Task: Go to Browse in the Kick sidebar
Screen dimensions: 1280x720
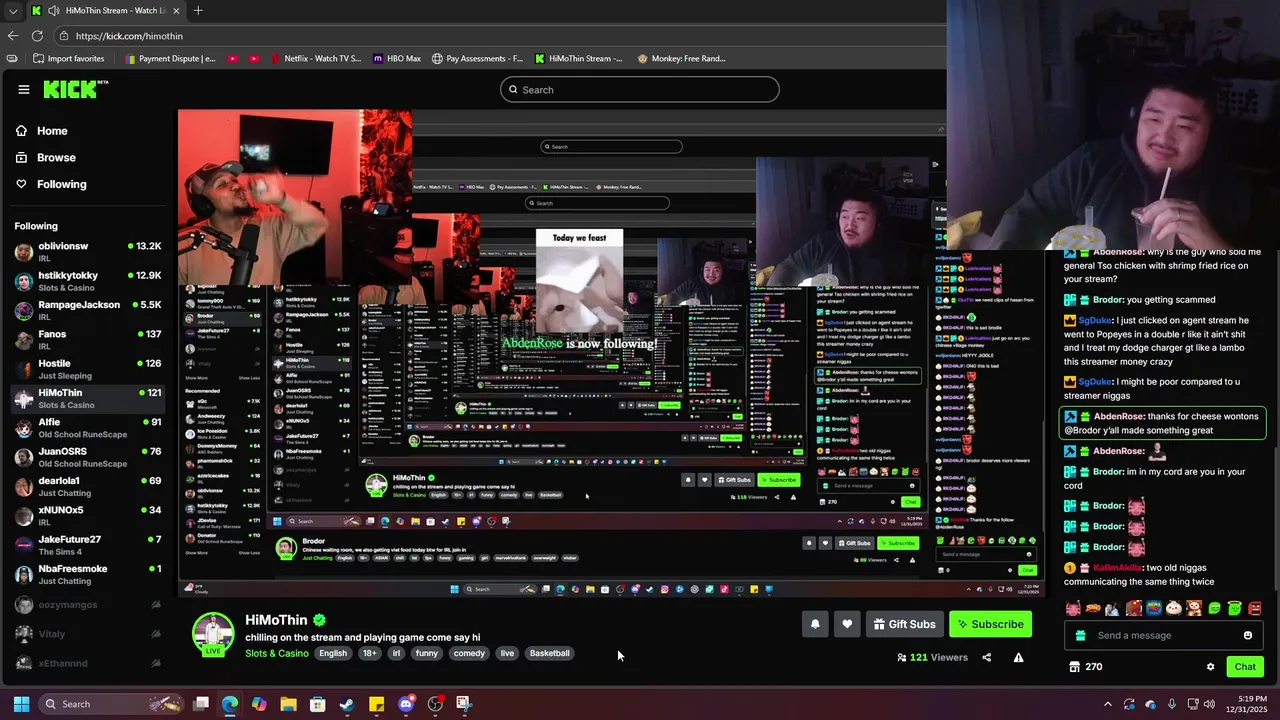Action: coord(46,157)
